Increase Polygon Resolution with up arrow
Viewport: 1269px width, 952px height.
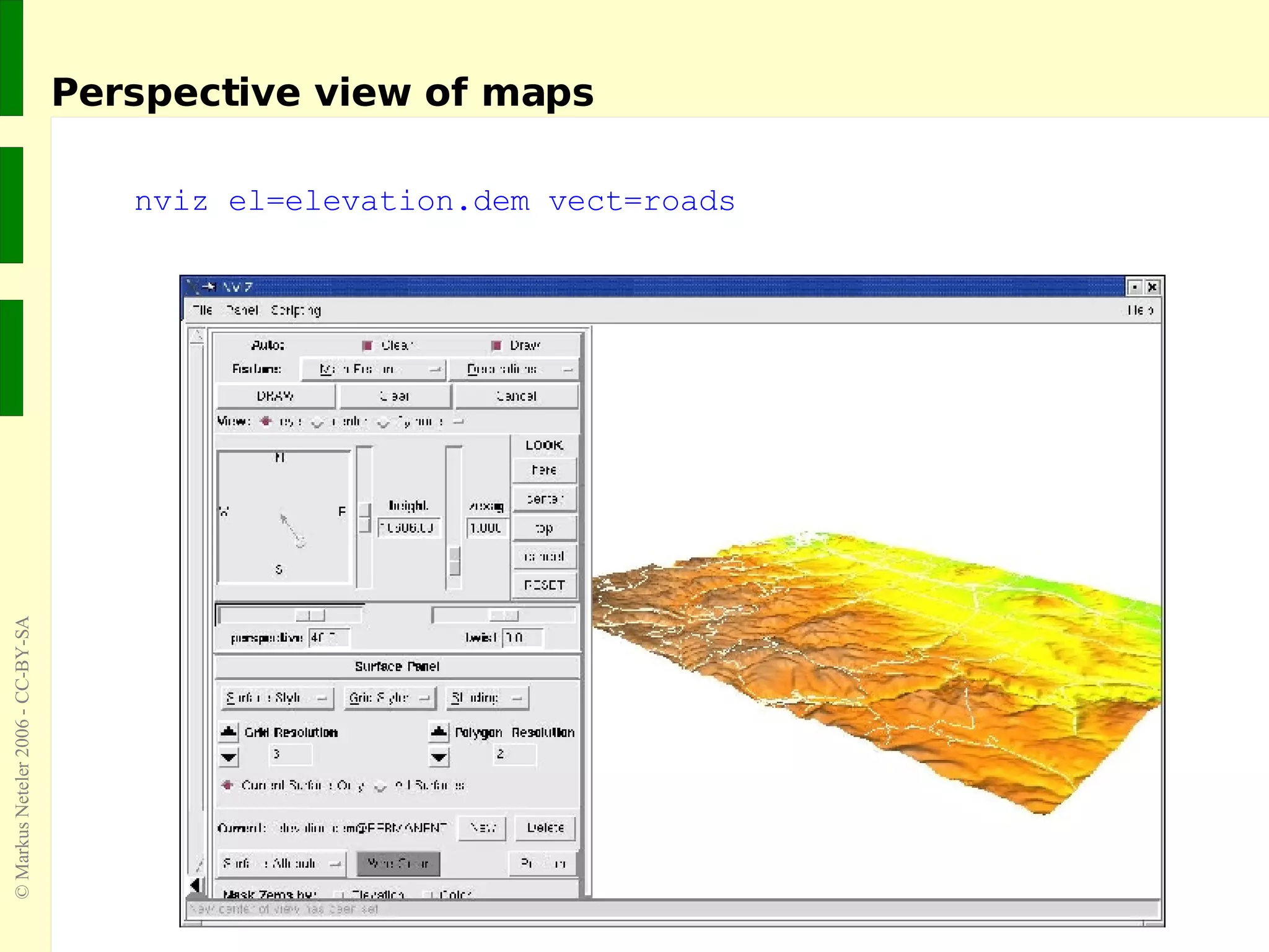(439, 732)
